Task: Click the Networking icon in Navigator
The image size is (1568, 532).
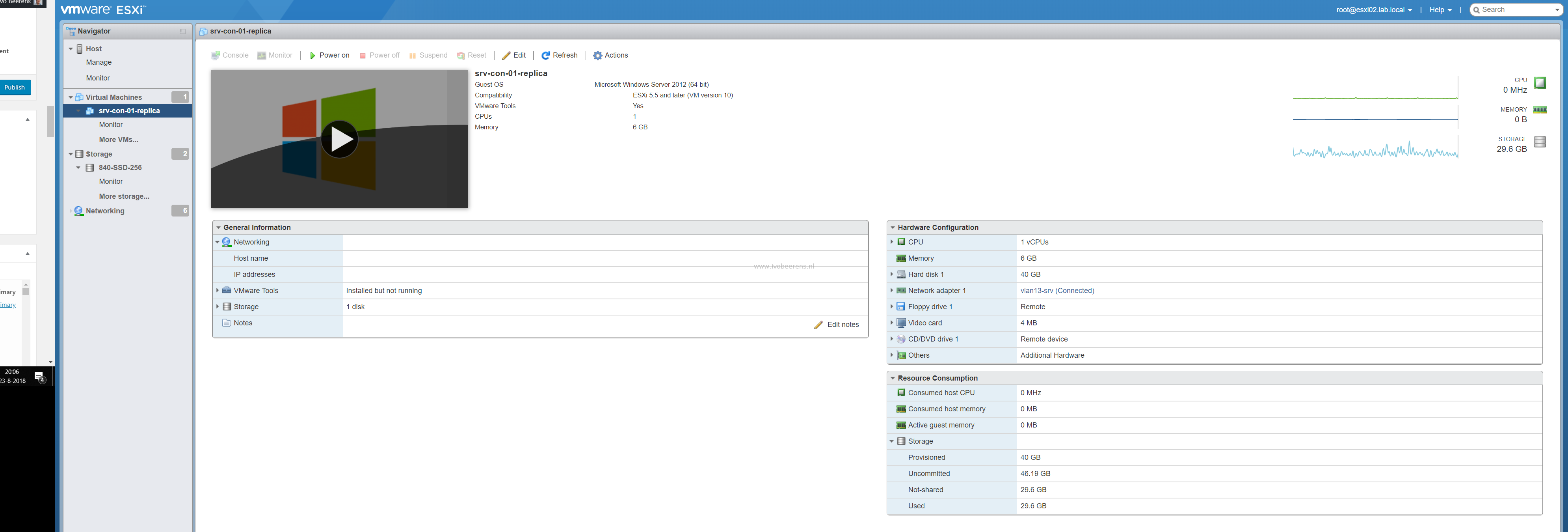Action: [x=78, y=211]
